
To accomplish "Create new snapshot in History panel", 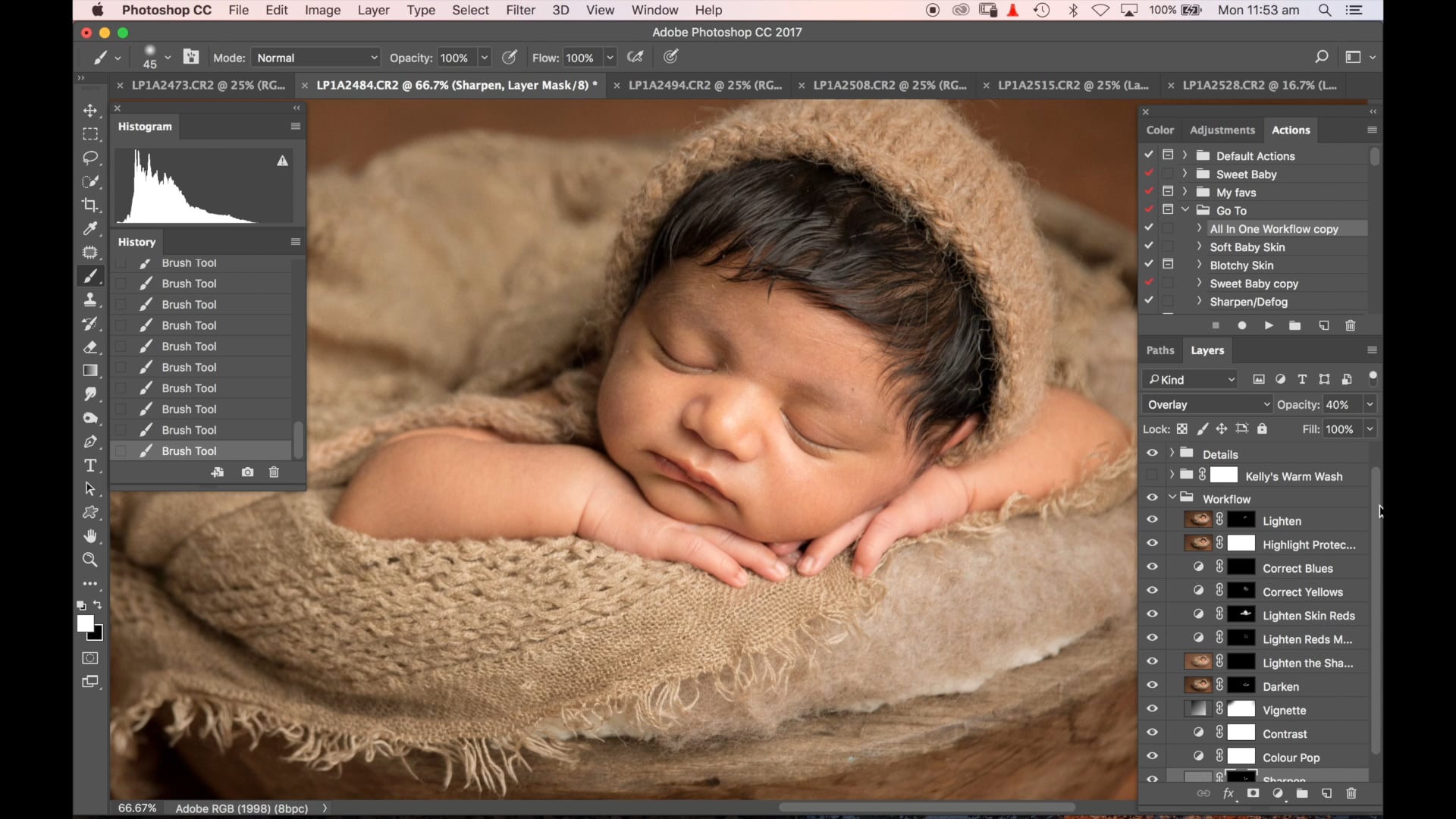I will (247, 472).
